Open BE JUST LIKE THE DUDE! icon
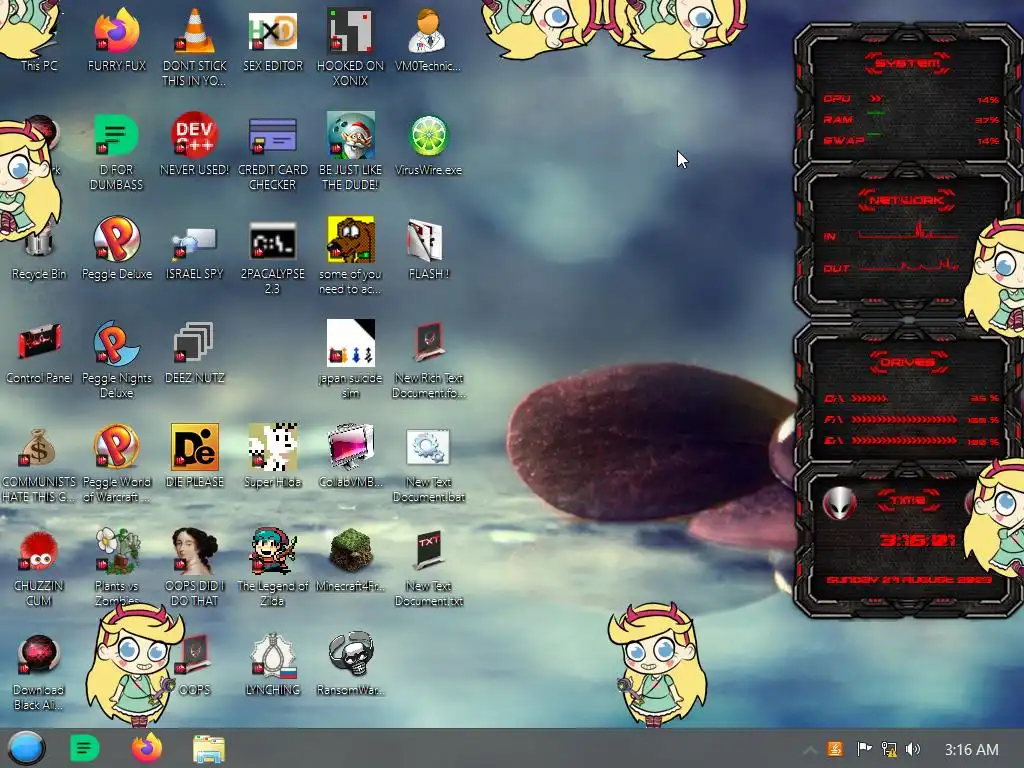 pos(350,135)
